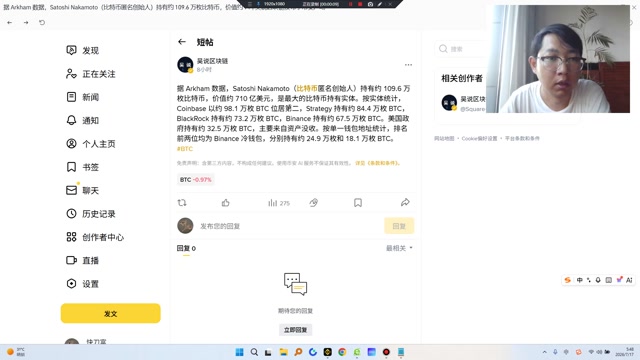The width and height of the screenshot is (640, 360).
Task: Open the three-dot menu on the post
Action: 408,64
